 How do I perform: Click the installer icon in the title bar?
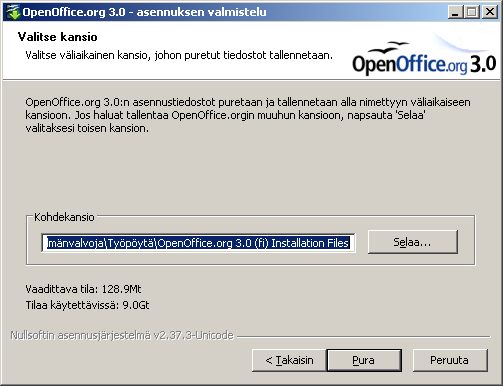13,12
